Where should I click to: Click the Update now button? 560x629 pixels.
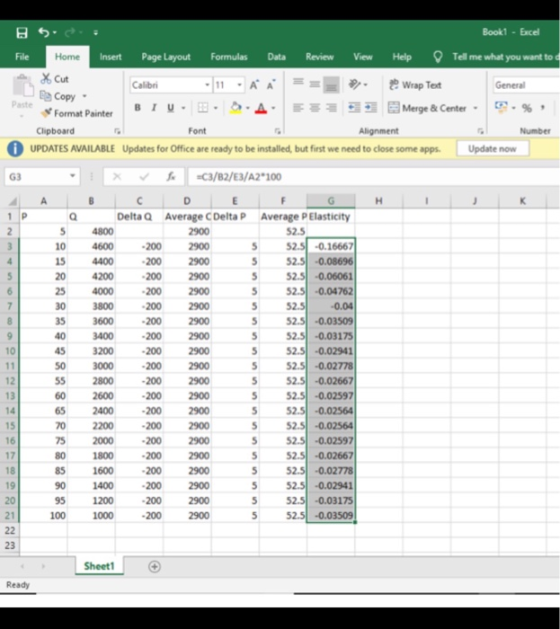point(493,149)
